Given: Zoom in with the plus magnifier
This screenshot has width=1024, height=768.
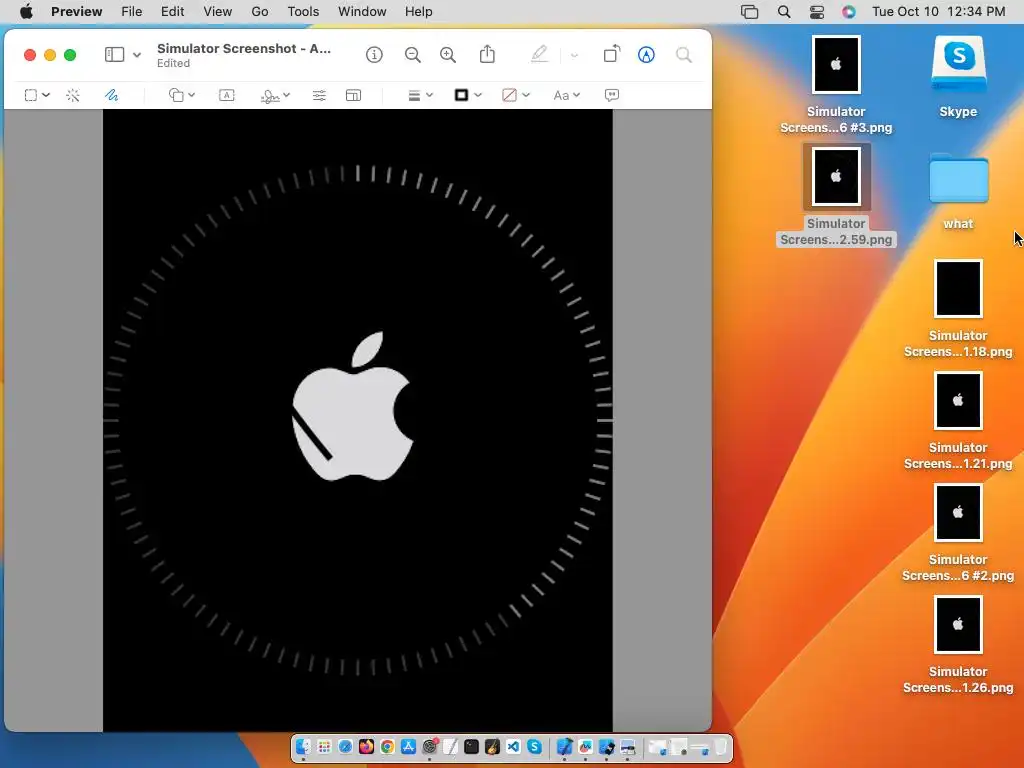Looking at the screenshot, I should tap(448, 55).
